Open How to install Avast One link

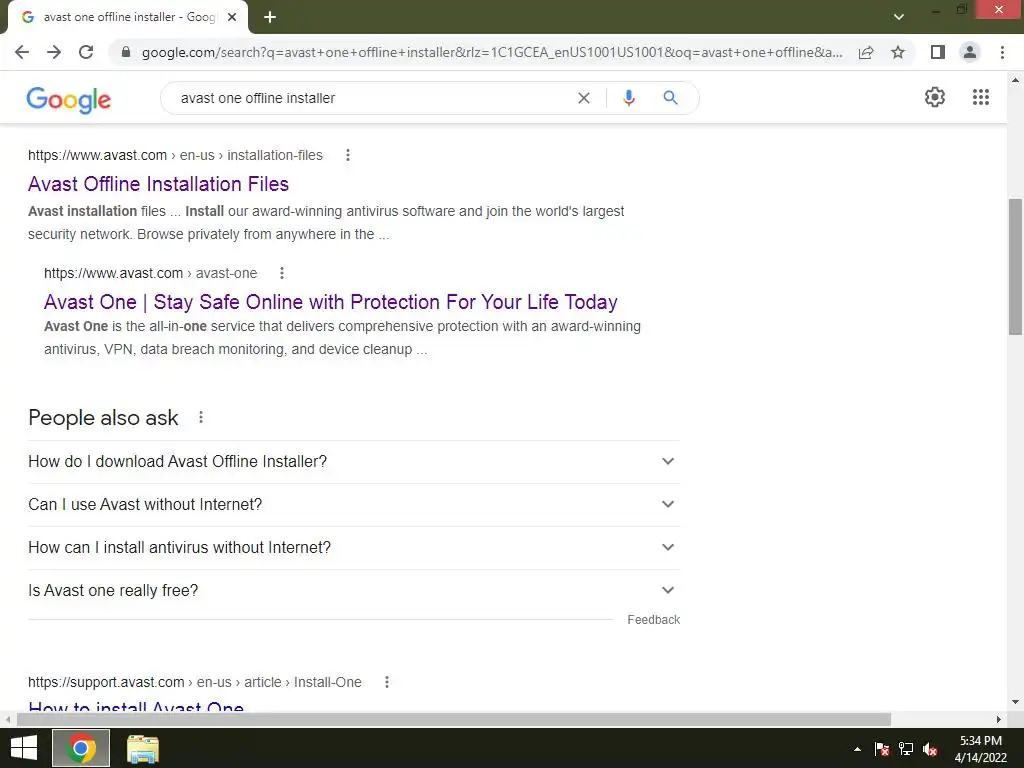pos(136,706)
